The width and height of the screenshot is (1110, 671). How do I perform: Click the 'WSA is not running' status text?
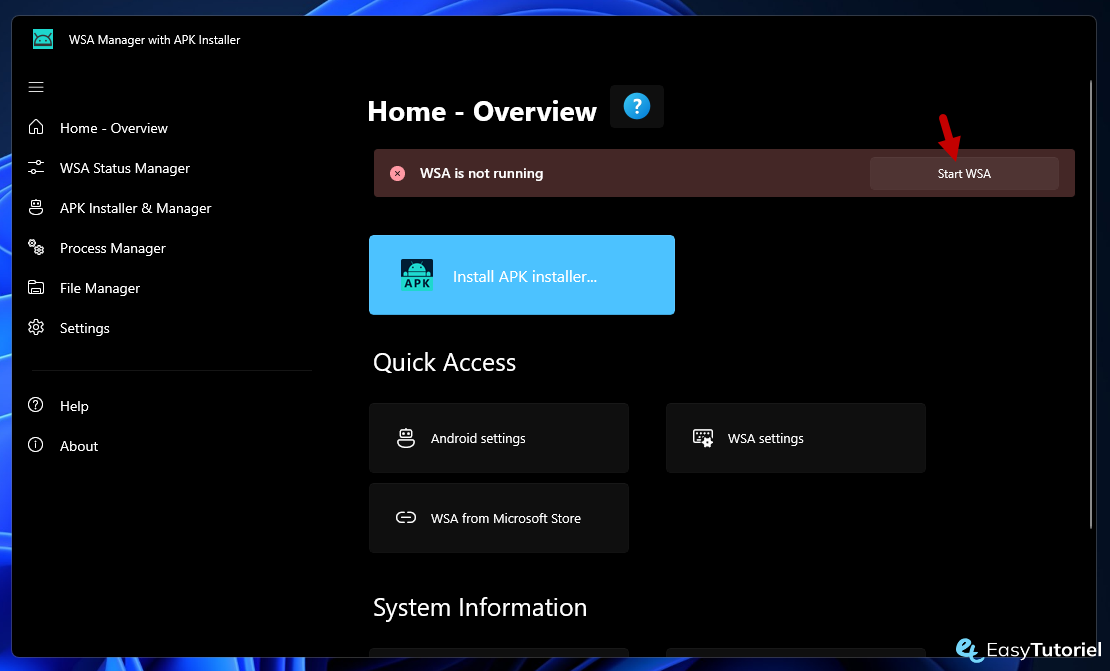[x=481, y=173]
